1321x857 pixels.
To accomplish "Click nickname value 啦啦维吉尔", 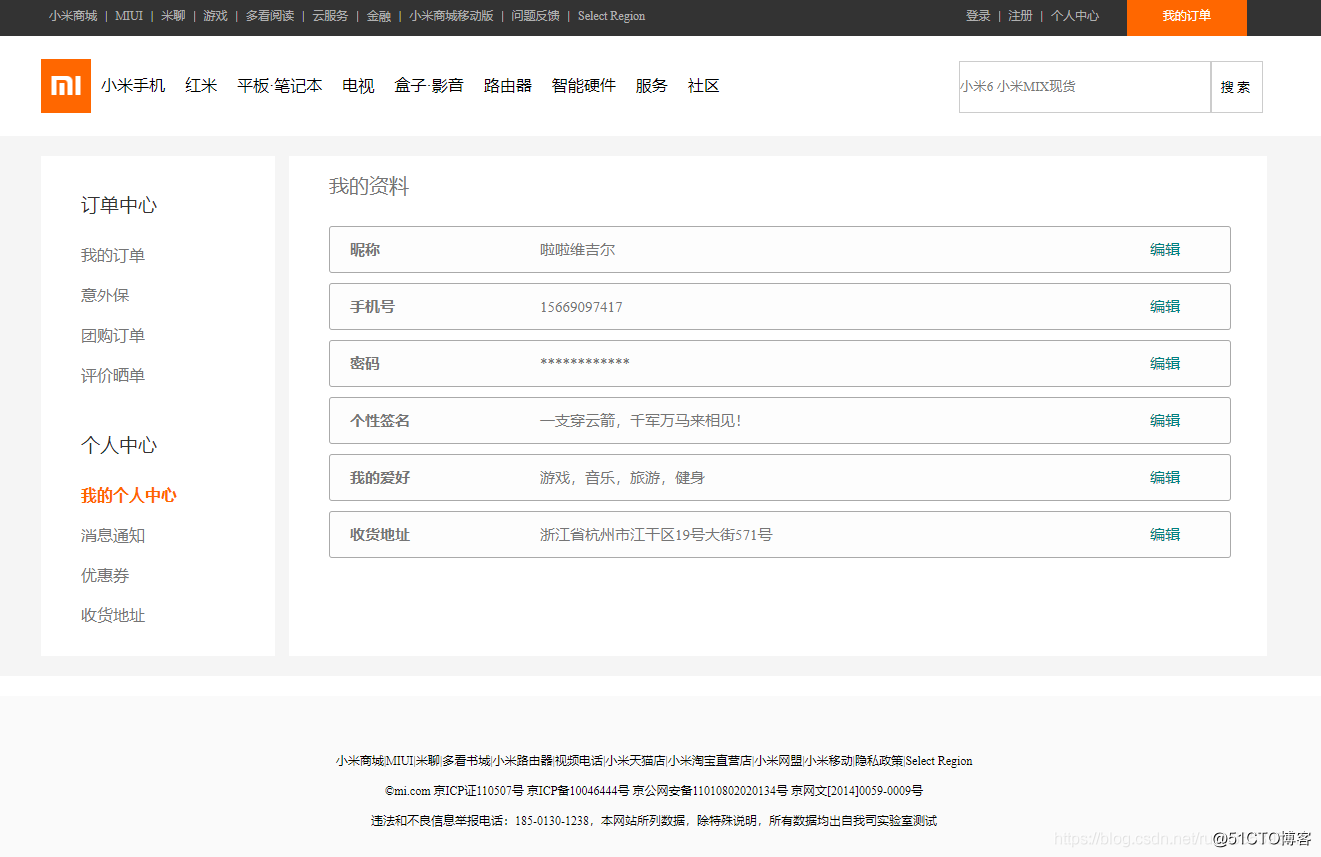I will [578, 250].
